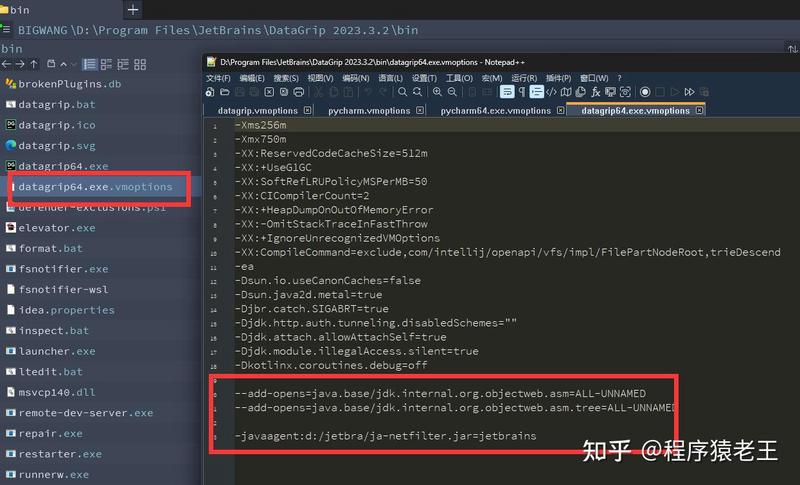Open the 设置(T) menu
Screen dimensions: 800x485
click(x=424, y=78)
